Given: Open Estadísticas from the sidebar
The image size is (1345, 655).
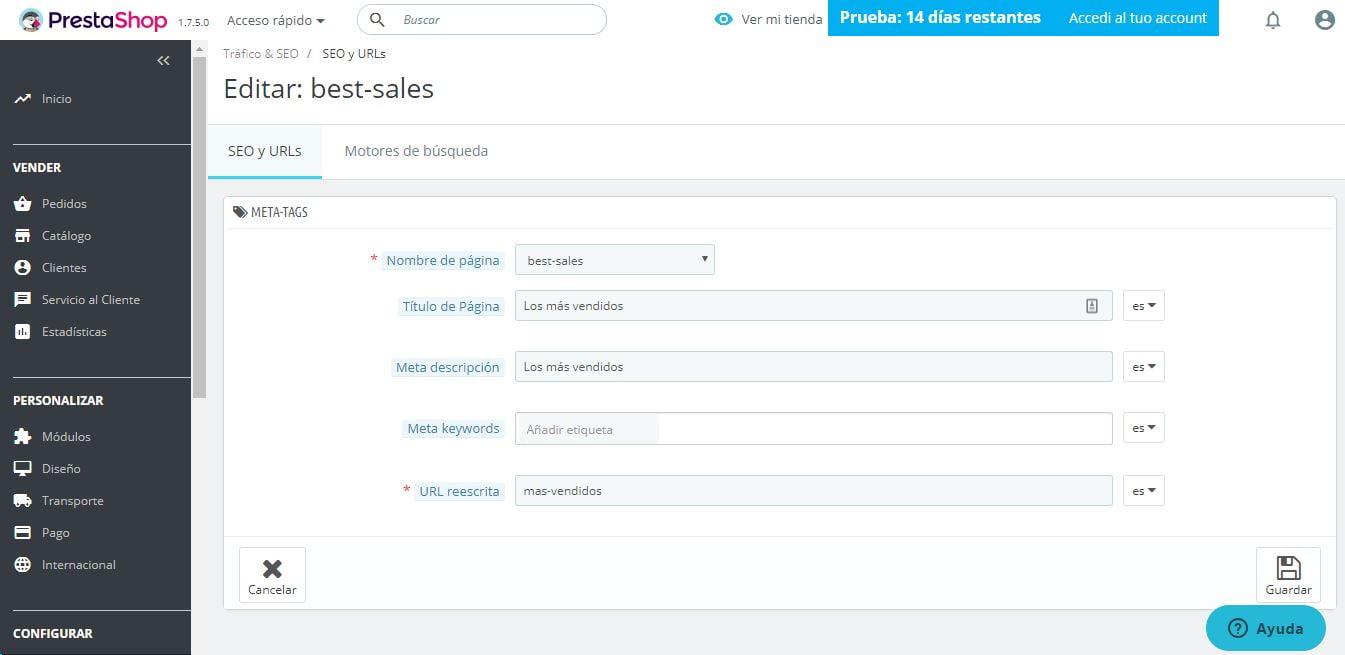Looking at the screenshot, I should pyautogui.click(x=73, y=331).
